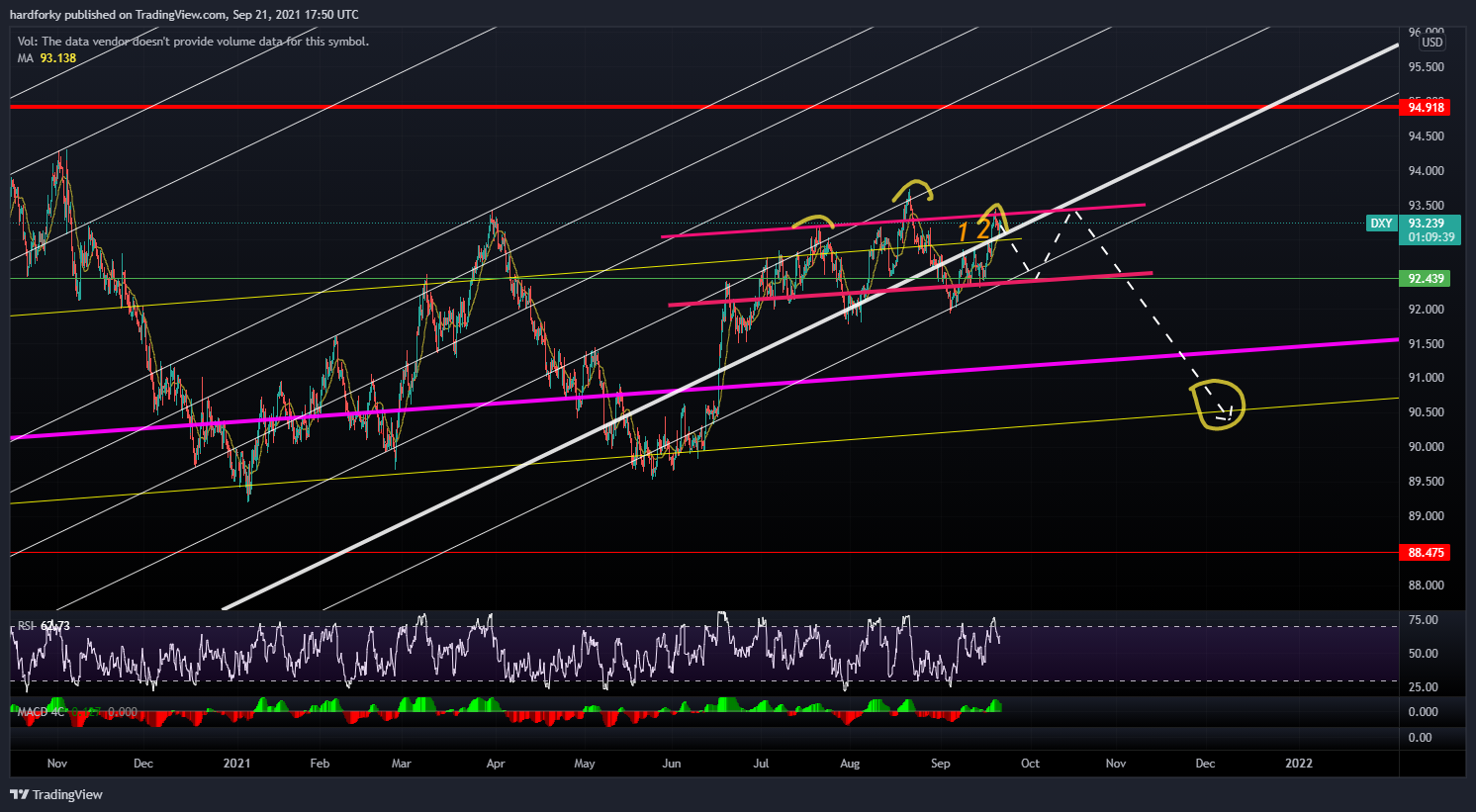
Task: Click the Apr label on the time axis
Action: coord(496,764)
